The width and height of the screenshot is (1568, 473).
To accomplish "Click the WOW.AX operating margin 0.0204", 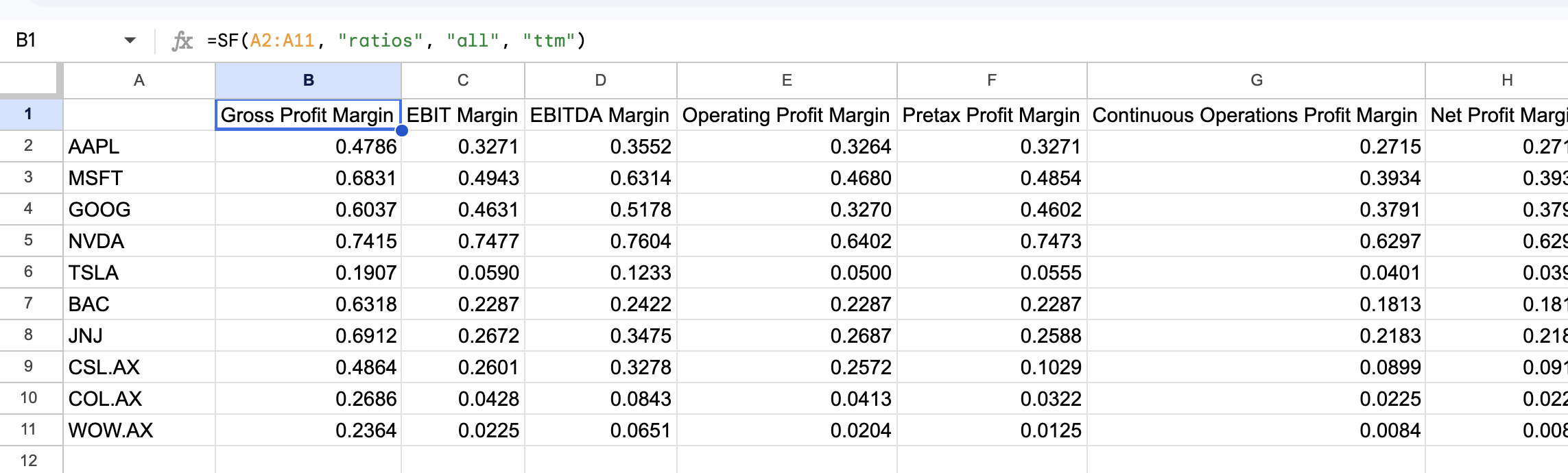I will [787, 430].
